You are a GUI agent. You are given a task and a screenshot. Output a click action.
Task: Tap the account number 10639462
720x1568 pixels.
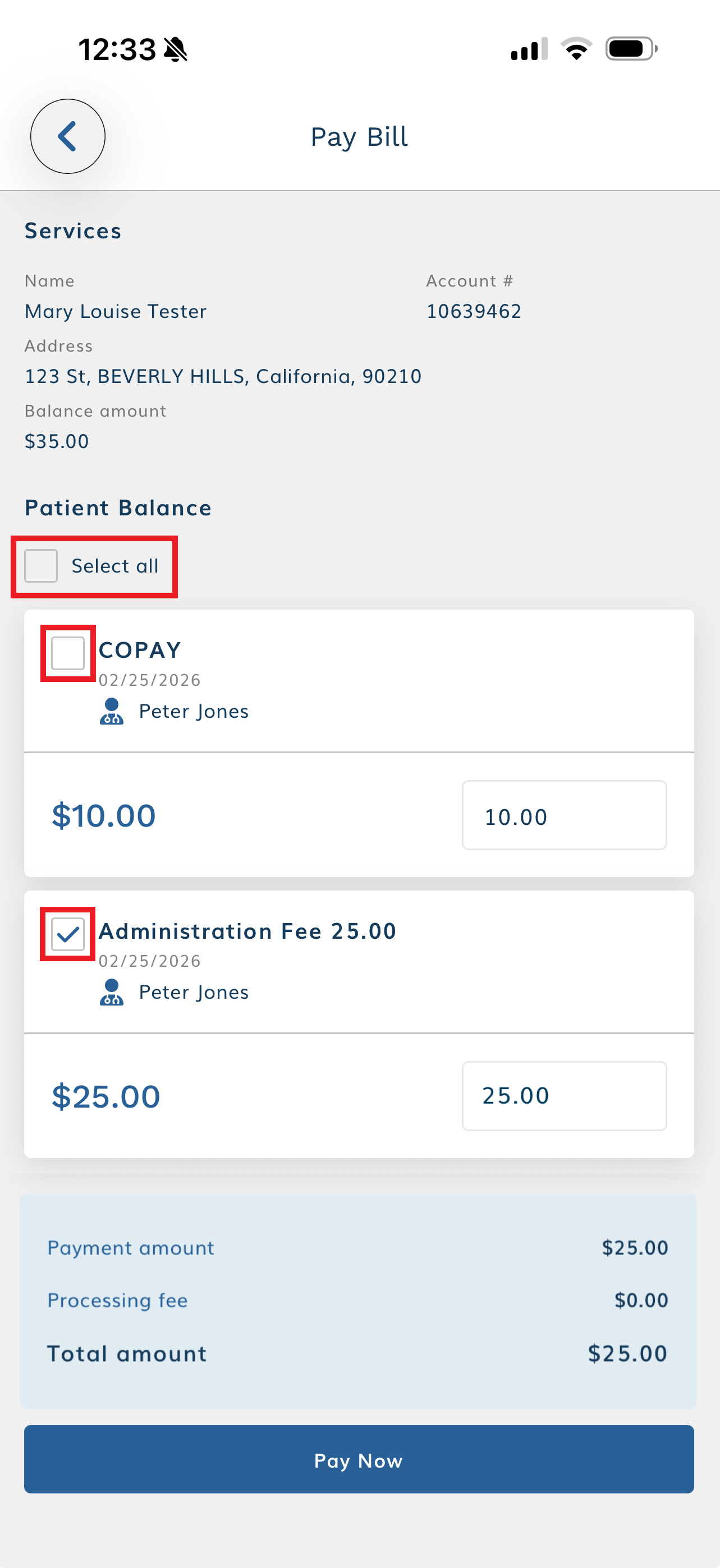[x=474, y=312]
